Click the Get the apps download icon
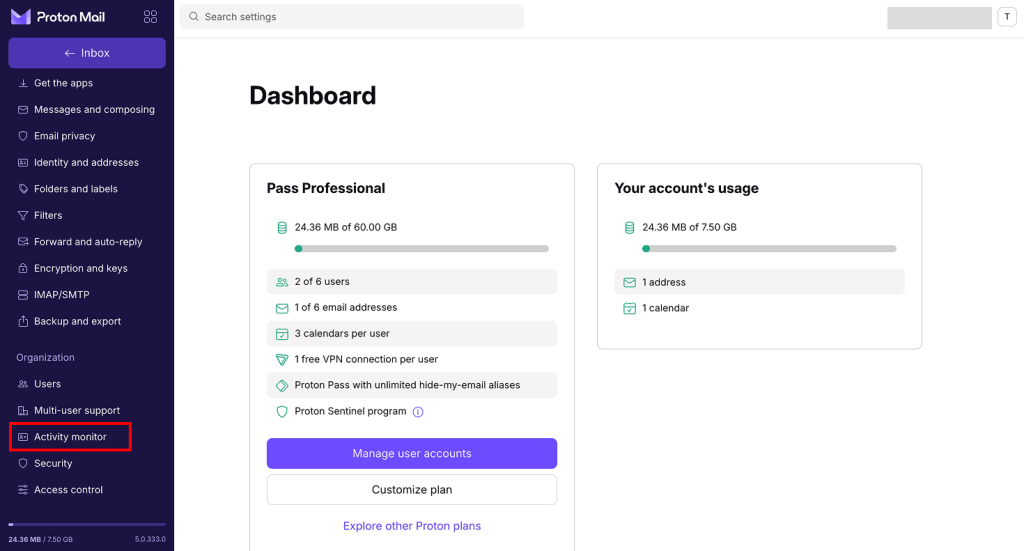This screenshot has height=551, width=1024. (x=23, y=83)
